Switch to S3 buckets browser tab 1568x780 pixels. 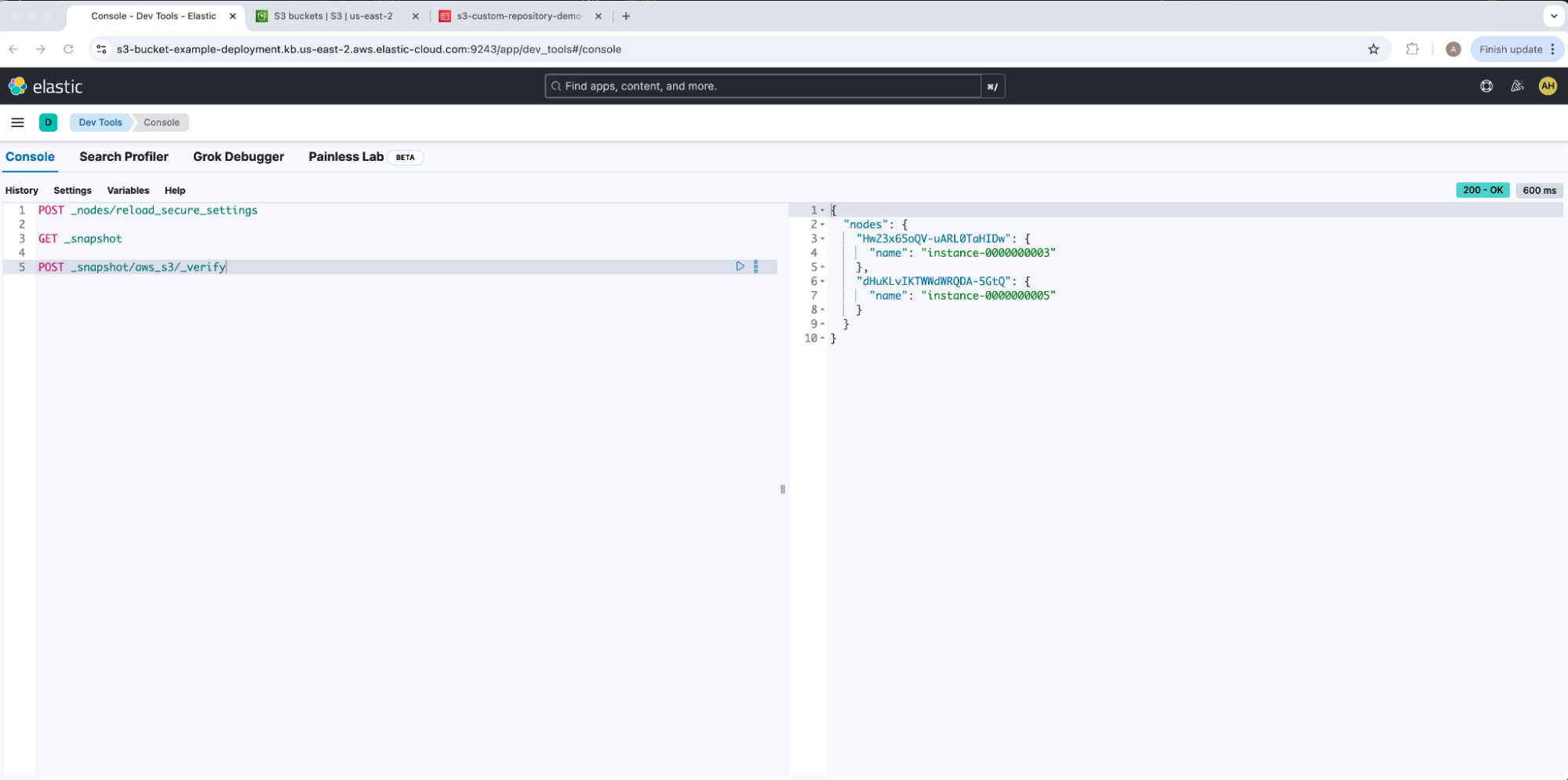333,16
